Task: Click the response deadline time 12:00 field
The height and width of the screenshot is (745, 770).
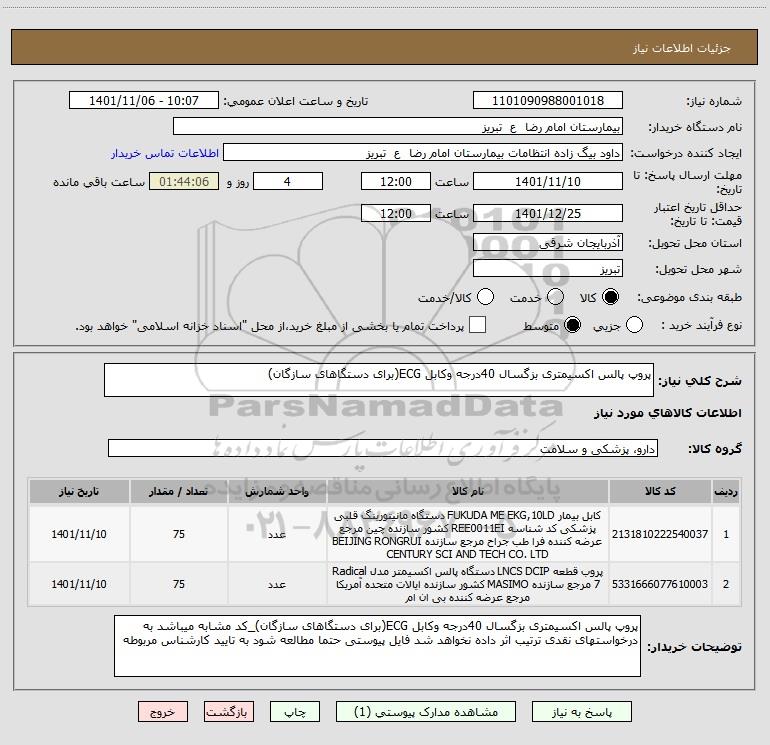Action: 396,181
